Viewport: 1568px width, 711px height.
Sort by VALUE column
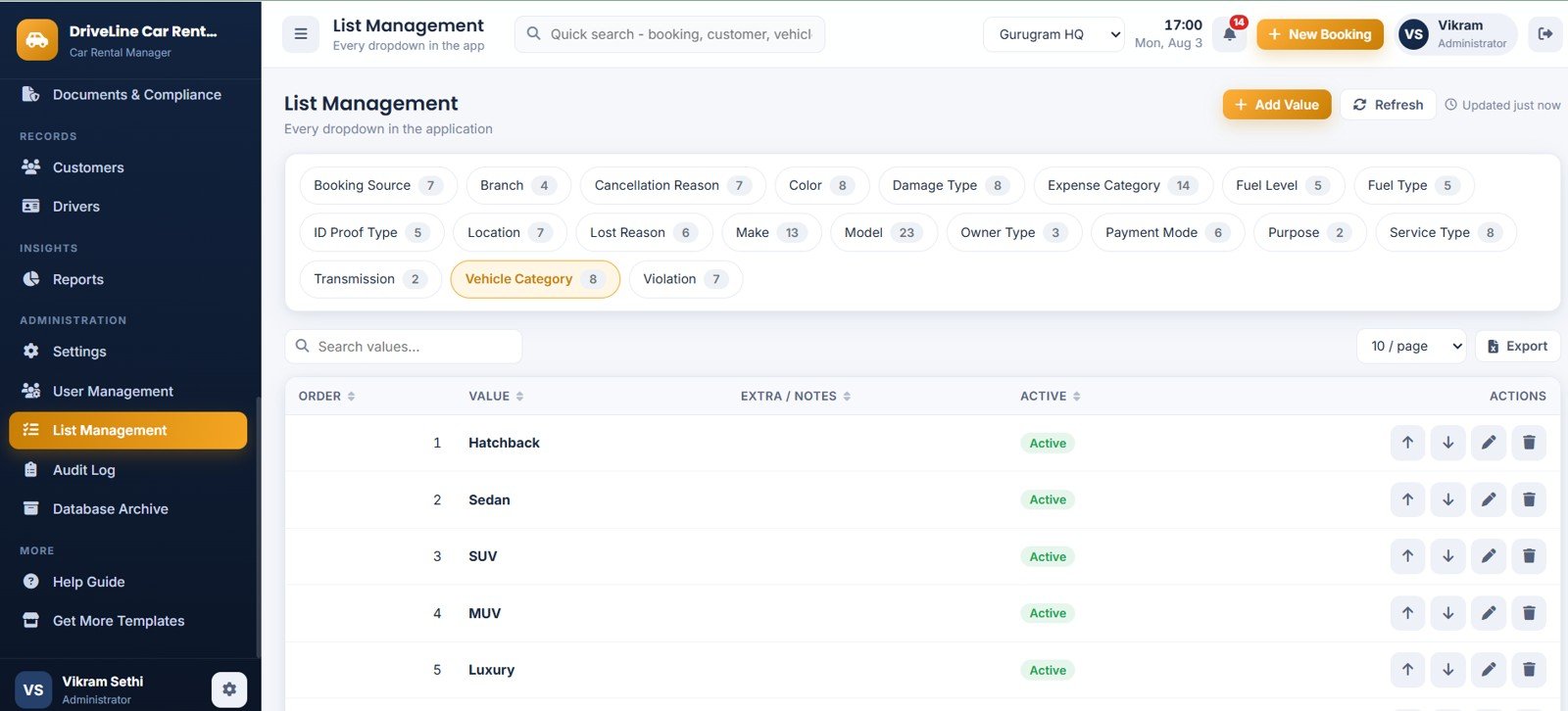tap(496, 397)
